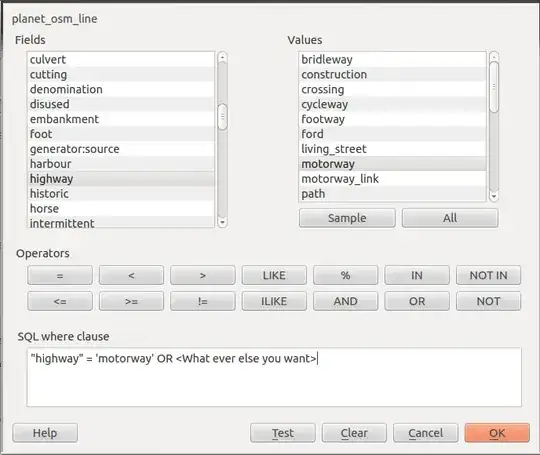Viewport: 540px width, 455px height.
Task: Click the NOT operator button
Action: 488,301
